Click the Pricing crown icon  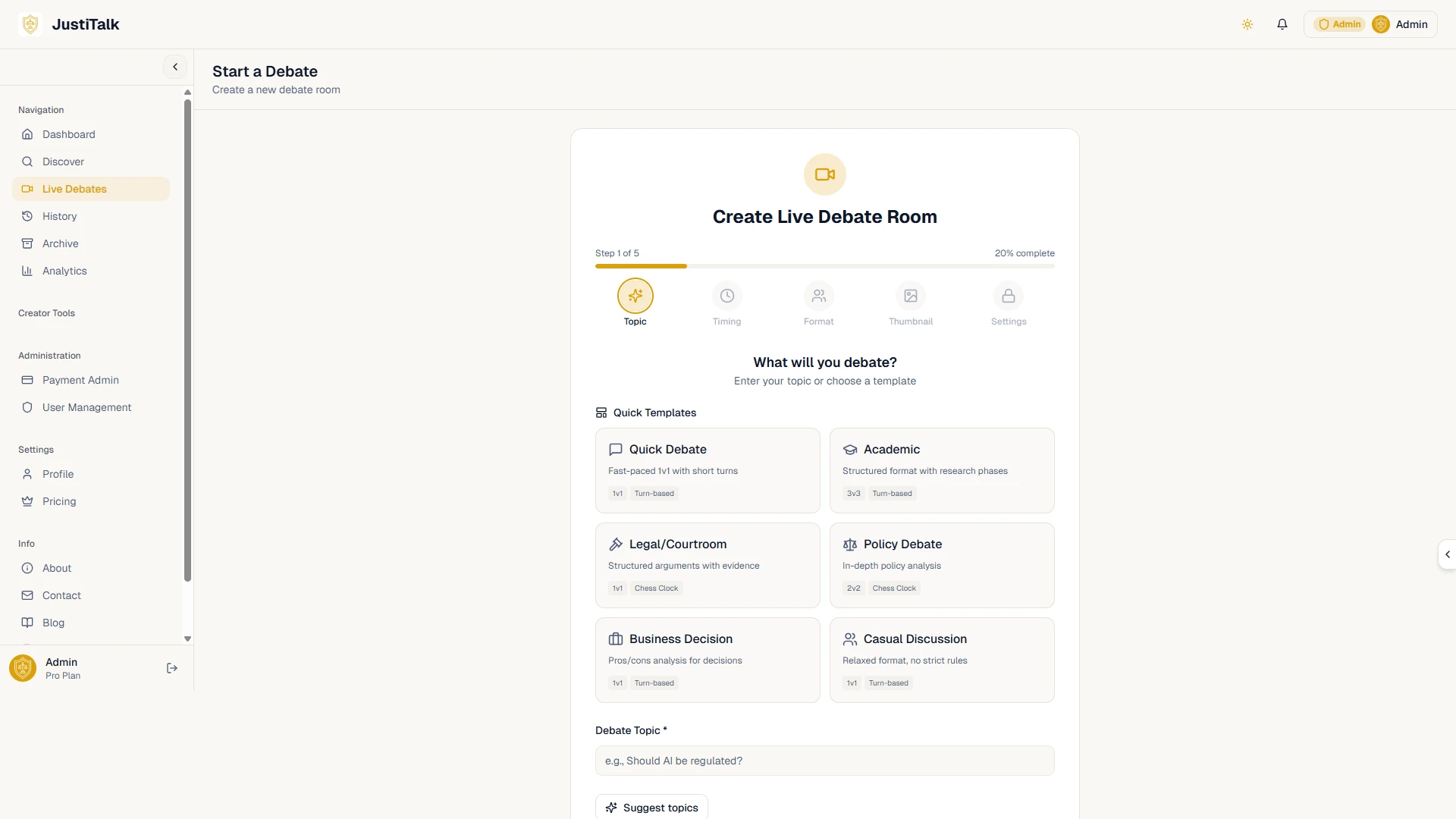pos(27,501)
